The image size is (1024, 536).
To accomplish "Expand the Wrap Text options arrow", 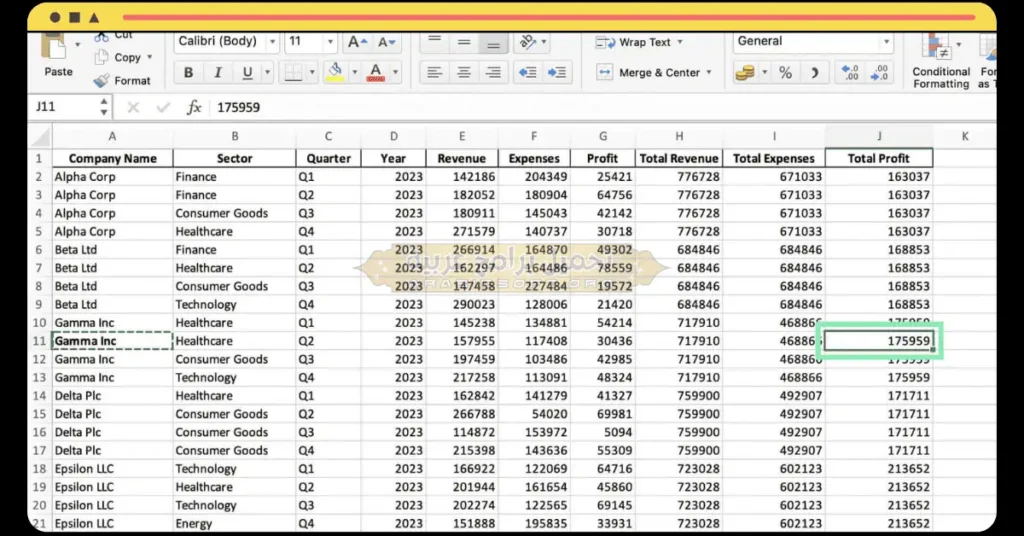I will [680, 42].
